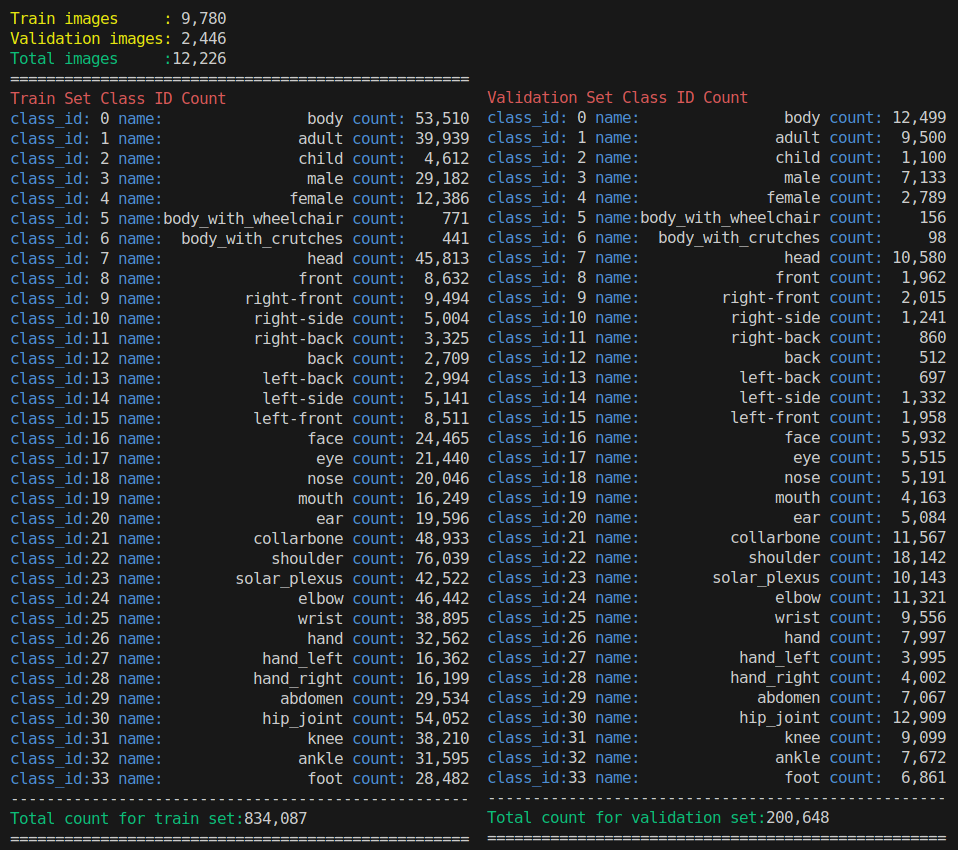Select the train wrist count 38,895
958x850 pixels.
(442, 619)
